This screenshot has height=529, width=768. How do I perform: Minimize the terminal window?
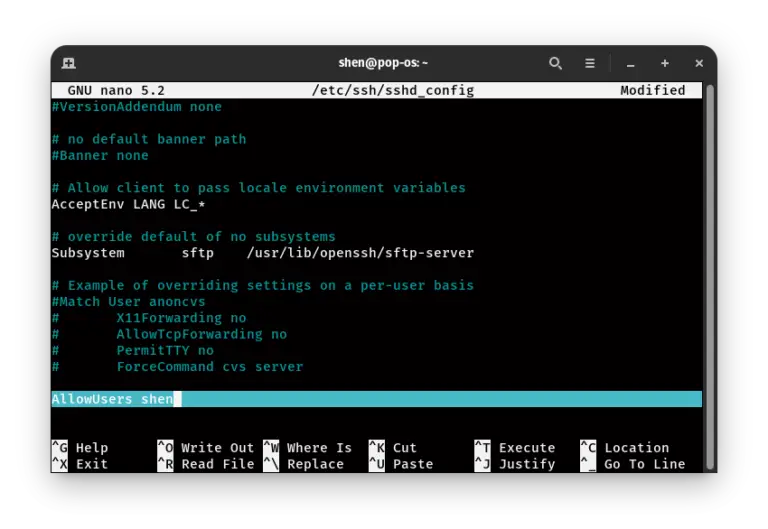(630, 64)
